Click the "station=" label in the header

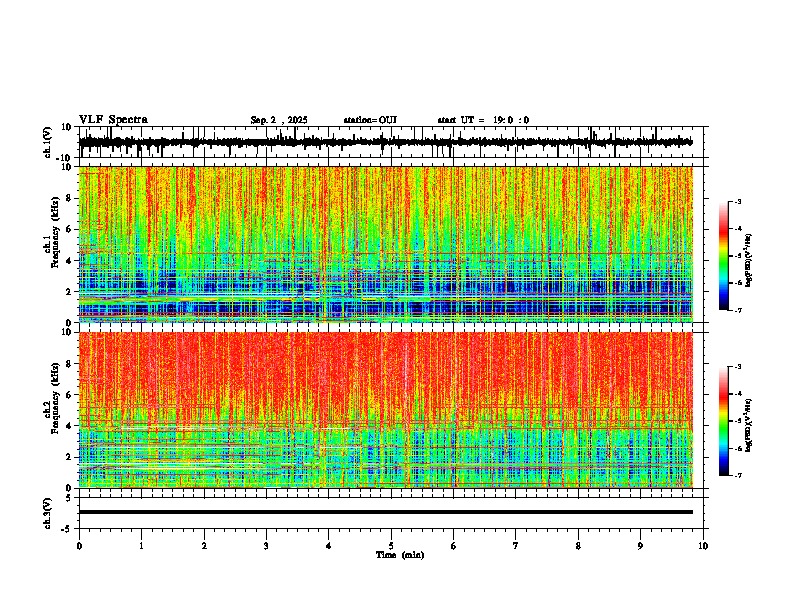[x=361, y=120]
